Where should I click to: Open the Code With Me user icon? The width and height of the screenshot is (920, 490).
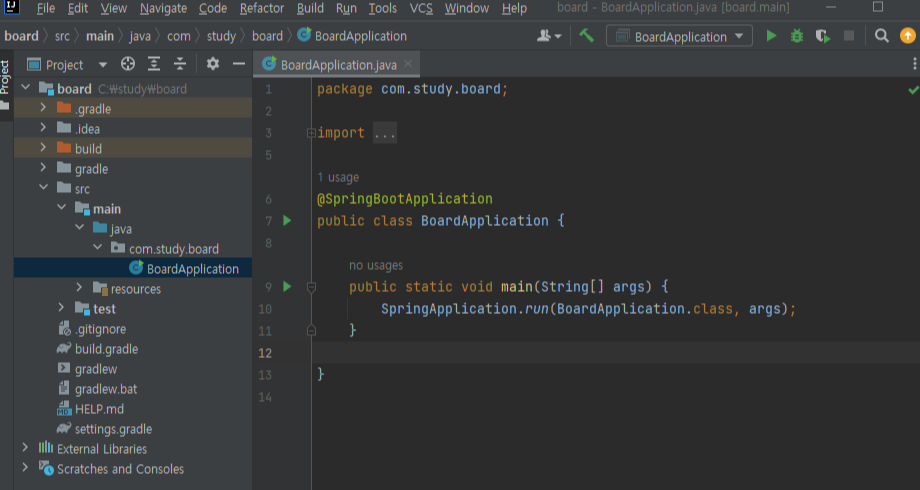pos(549,36)
